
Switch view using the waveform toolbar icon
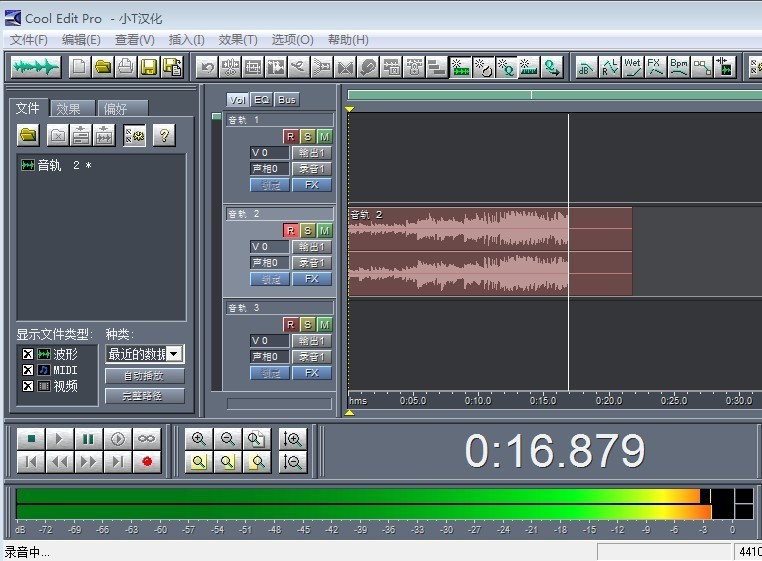click(35, 67)
